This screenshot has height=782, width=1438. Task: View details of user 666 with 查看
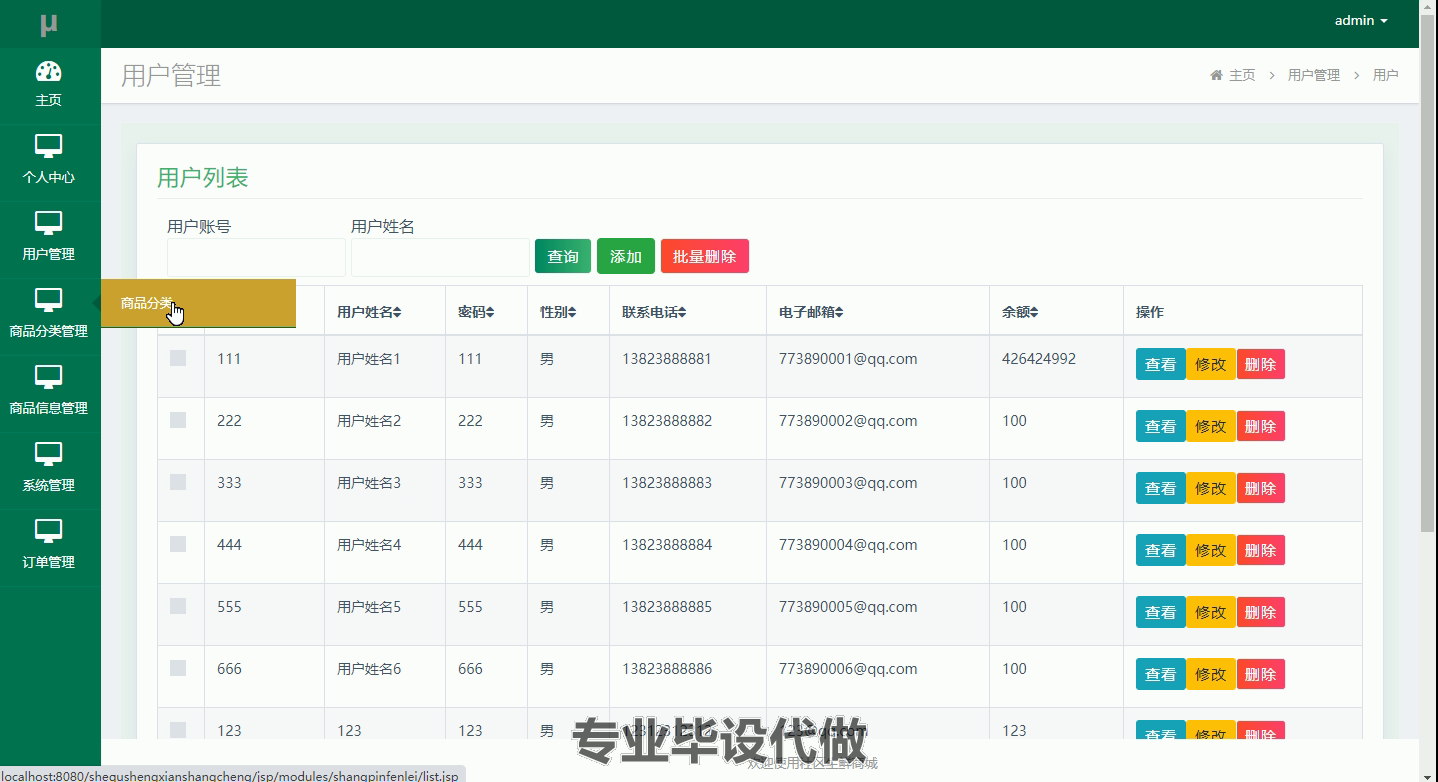pyautogui.click(x=1160, y=674)
